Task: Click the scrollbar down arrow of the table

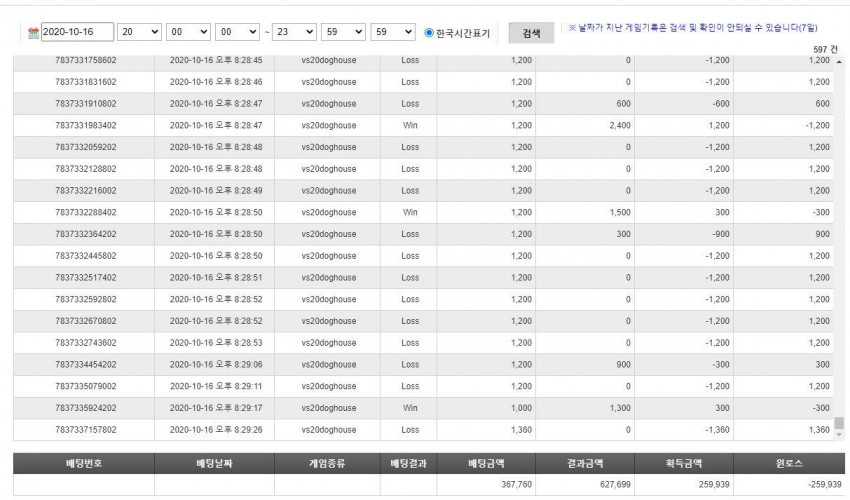Action: [x=839, y=434]
